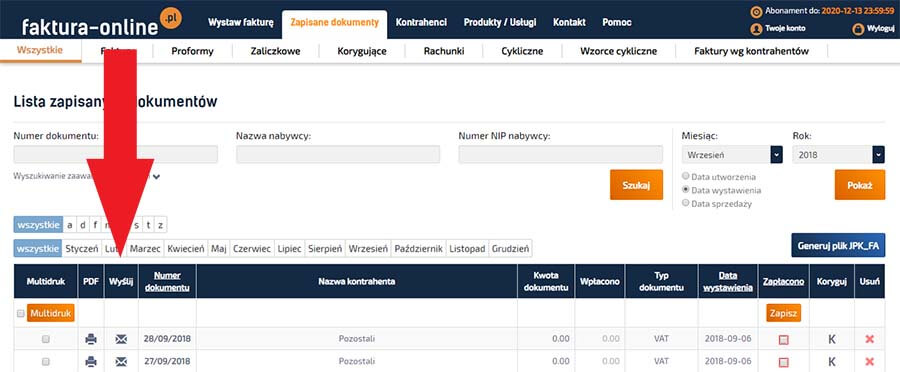
Task: Filter contractors by letter z
Action: tap(161, 224)
